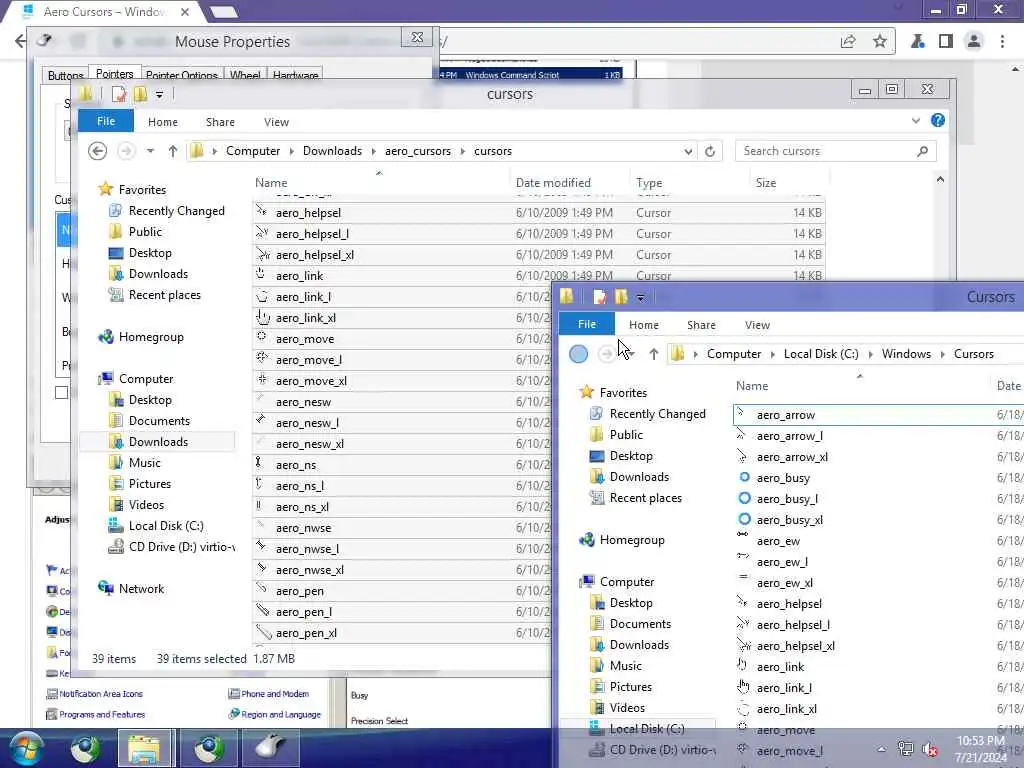Image resolution: width=1024 pixels, height=768 pixels.
Task: Open Local Disk (C:) in cursors window sidebar
Action: coord(166,526)
